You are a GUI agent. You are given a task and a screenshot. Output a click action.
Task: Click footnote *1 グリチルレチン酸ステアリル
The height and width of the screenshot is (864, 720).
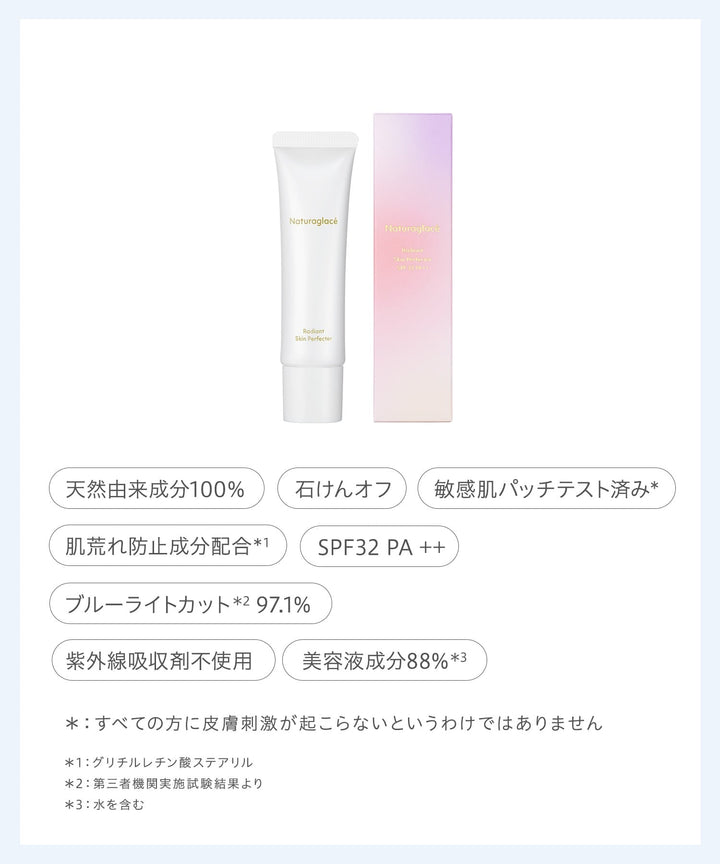point(159,763)
